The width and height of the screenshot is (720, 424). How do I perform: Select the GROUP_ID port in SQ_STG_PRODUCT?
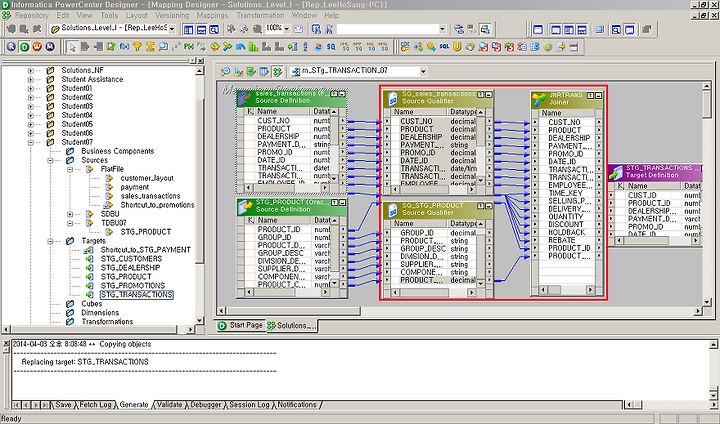(x=417, y=233)
